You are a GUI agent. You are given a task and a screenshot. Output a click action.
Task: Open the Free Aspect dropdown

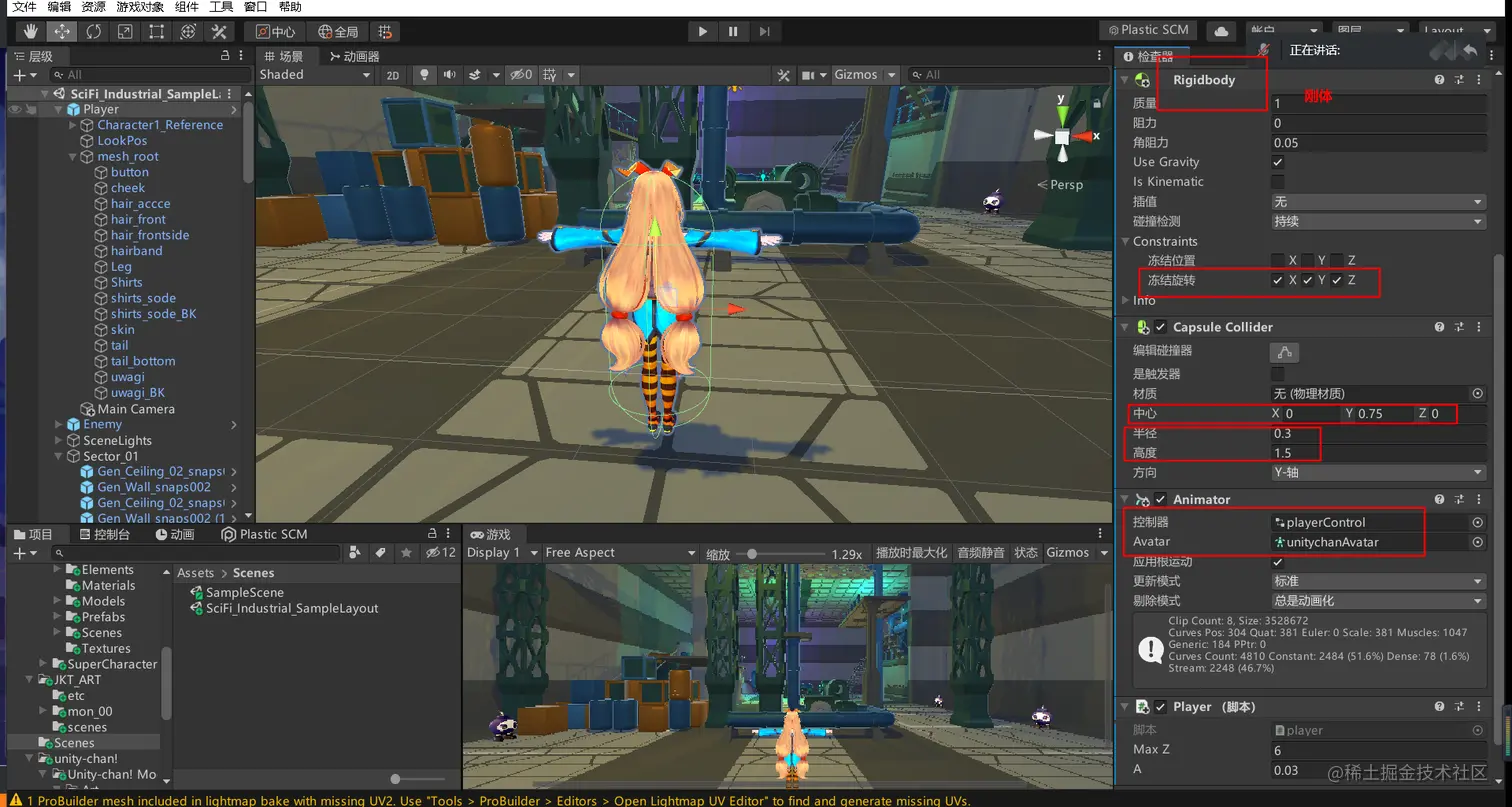620,553
